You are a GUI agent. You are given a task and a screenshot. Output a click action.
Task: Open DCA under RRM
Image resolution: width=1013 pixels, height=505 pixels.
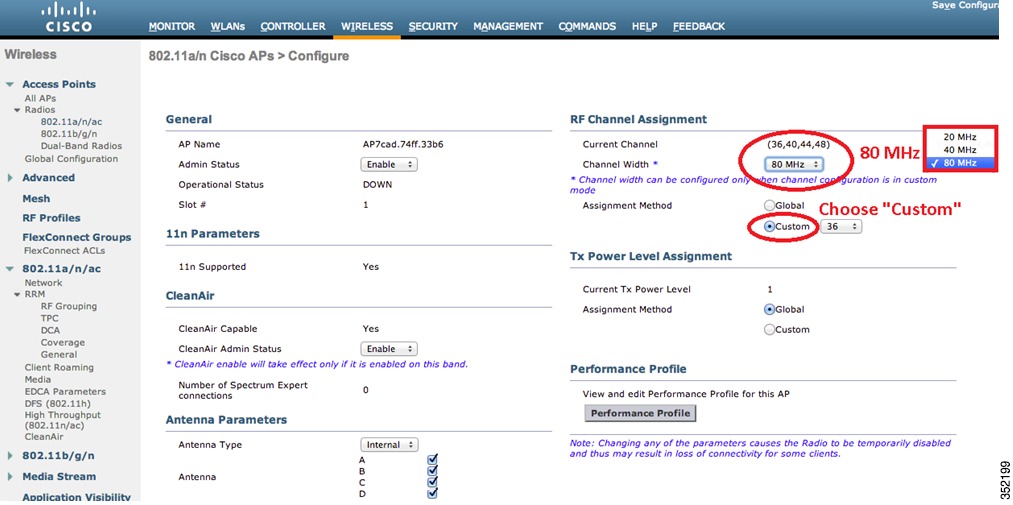pyautogui.click(x=50, y=330)
